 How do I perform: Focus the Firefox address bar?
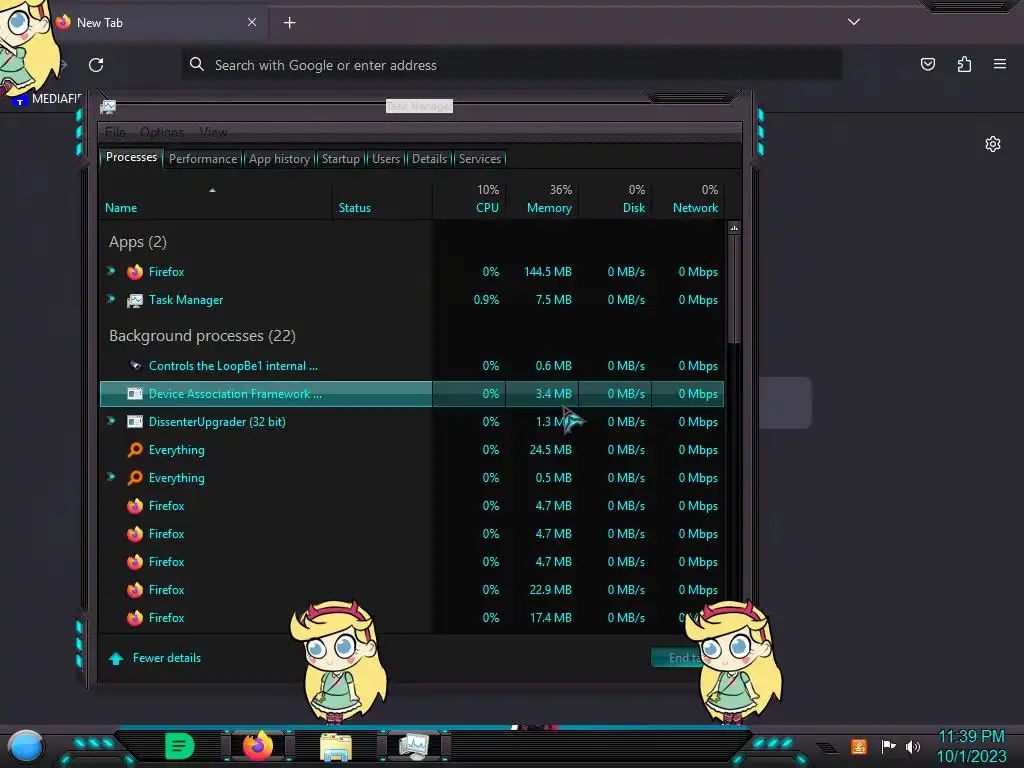tap(511, 65)
